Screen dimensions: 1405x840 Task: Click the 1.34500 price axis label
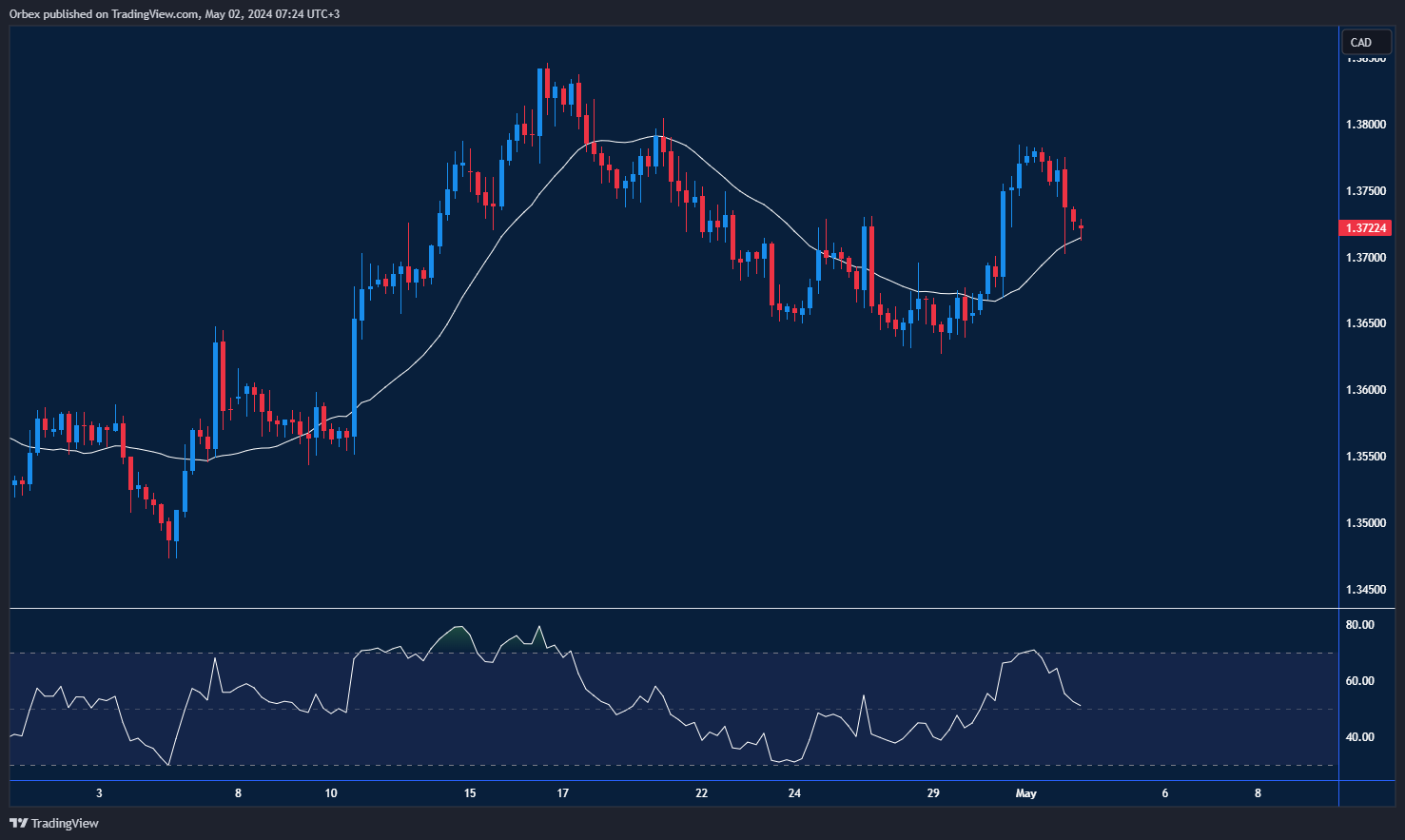1365,590
